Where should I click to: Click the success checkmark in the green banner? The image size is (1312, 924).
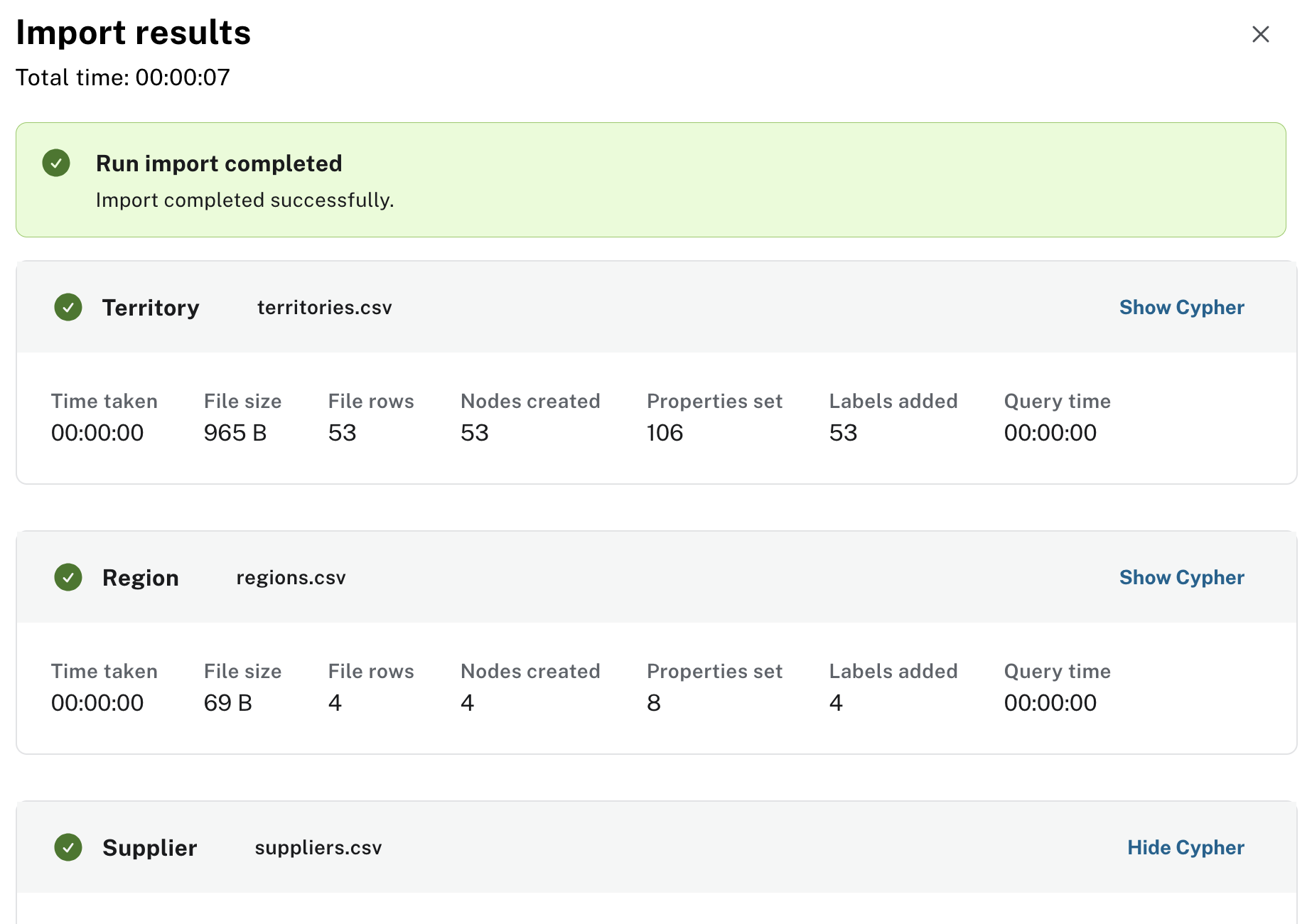click(56, 163)
